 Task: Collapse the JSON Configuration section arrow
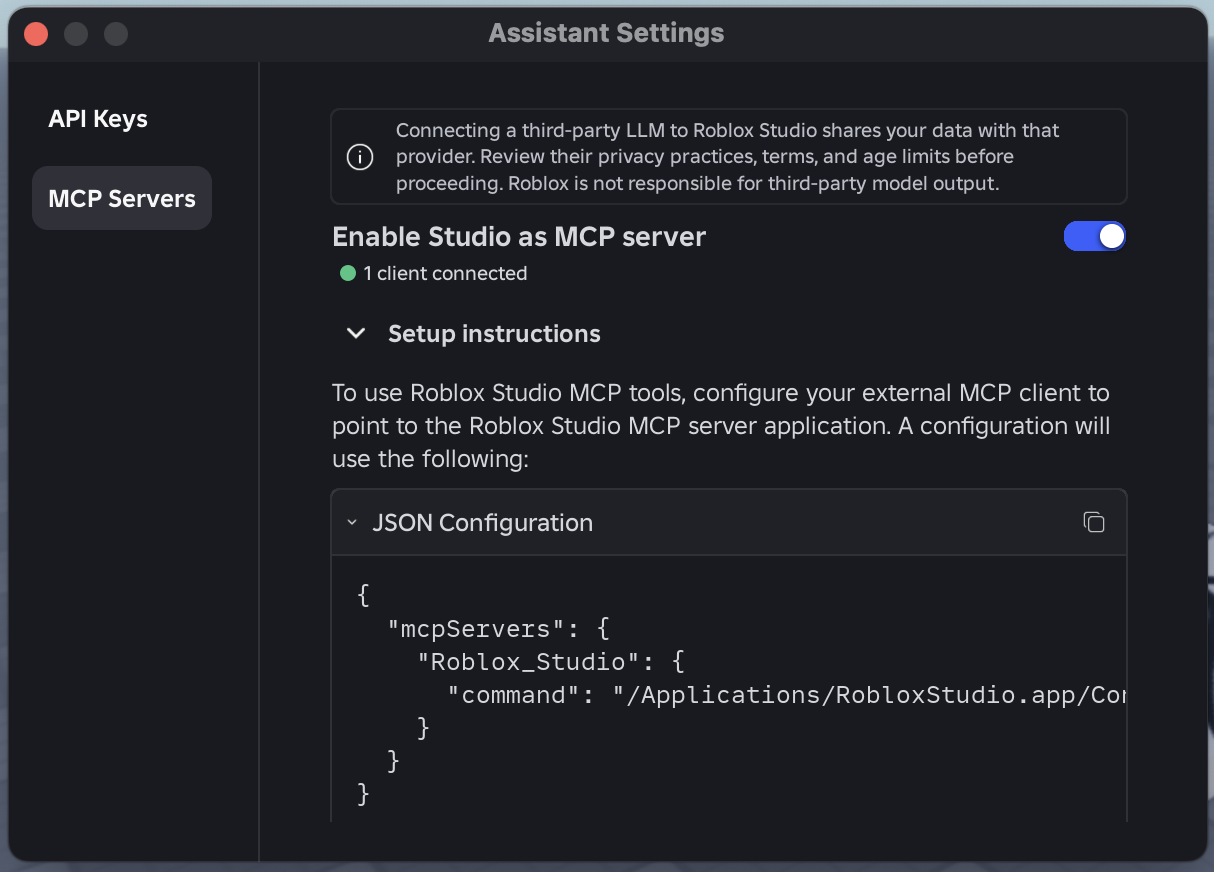352,523
